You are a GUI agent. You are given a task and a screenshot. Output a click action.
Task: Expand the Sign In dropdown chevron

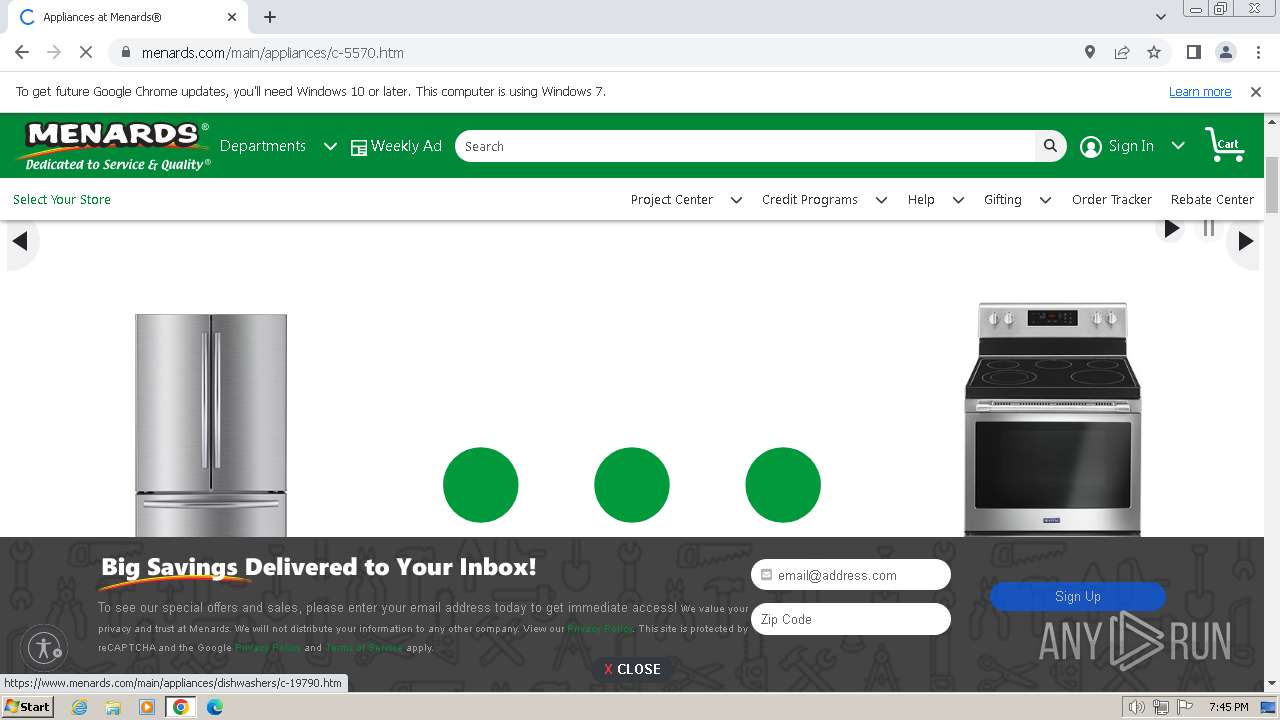click(x=1178, y=146)
